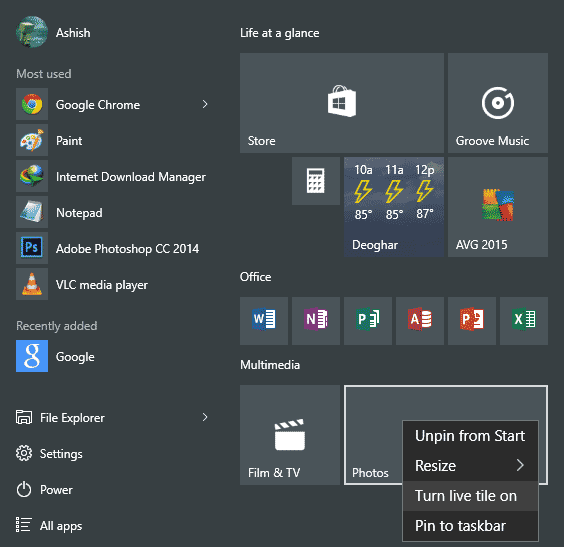Open the PowerPoint tile
The height and width of the screenshot is (547, 564).
(x=472, y=321)
